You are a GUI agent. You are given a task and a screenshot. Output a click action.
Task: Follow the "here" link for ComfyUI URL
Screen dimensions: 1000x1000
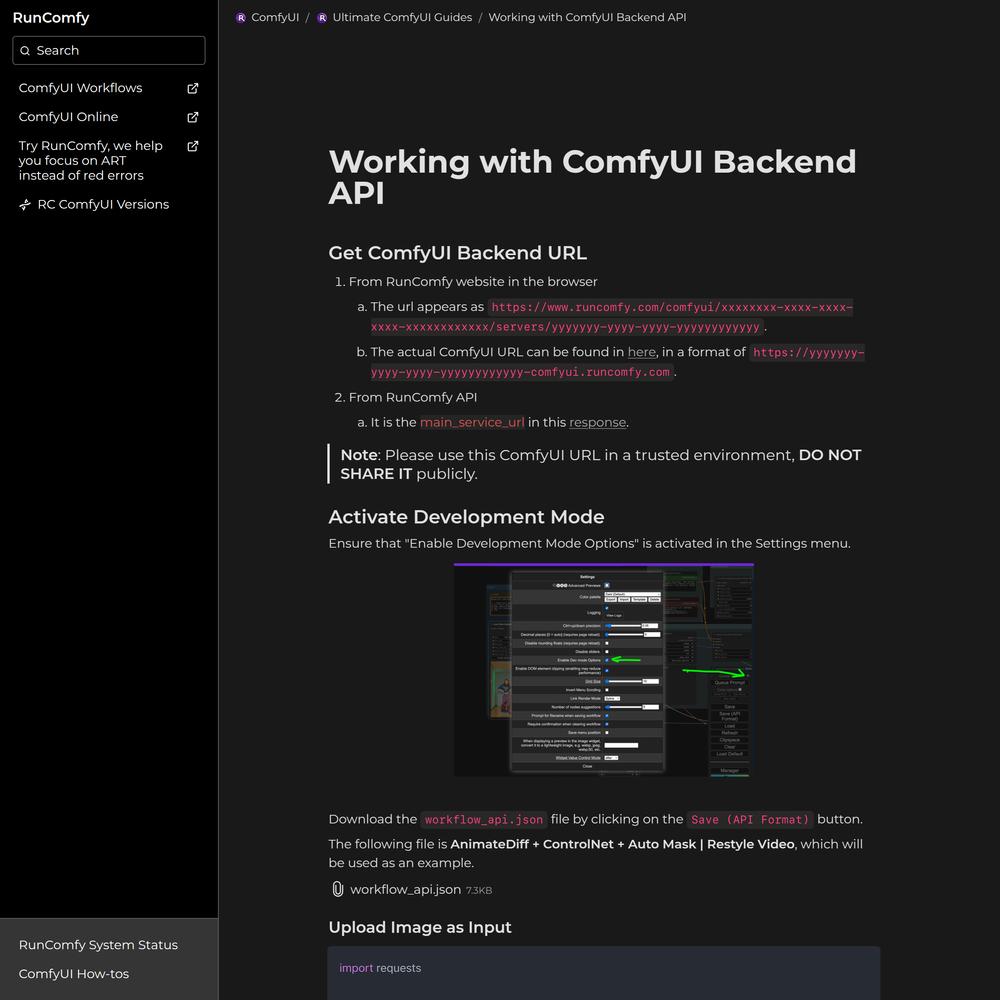pos(642,352)
